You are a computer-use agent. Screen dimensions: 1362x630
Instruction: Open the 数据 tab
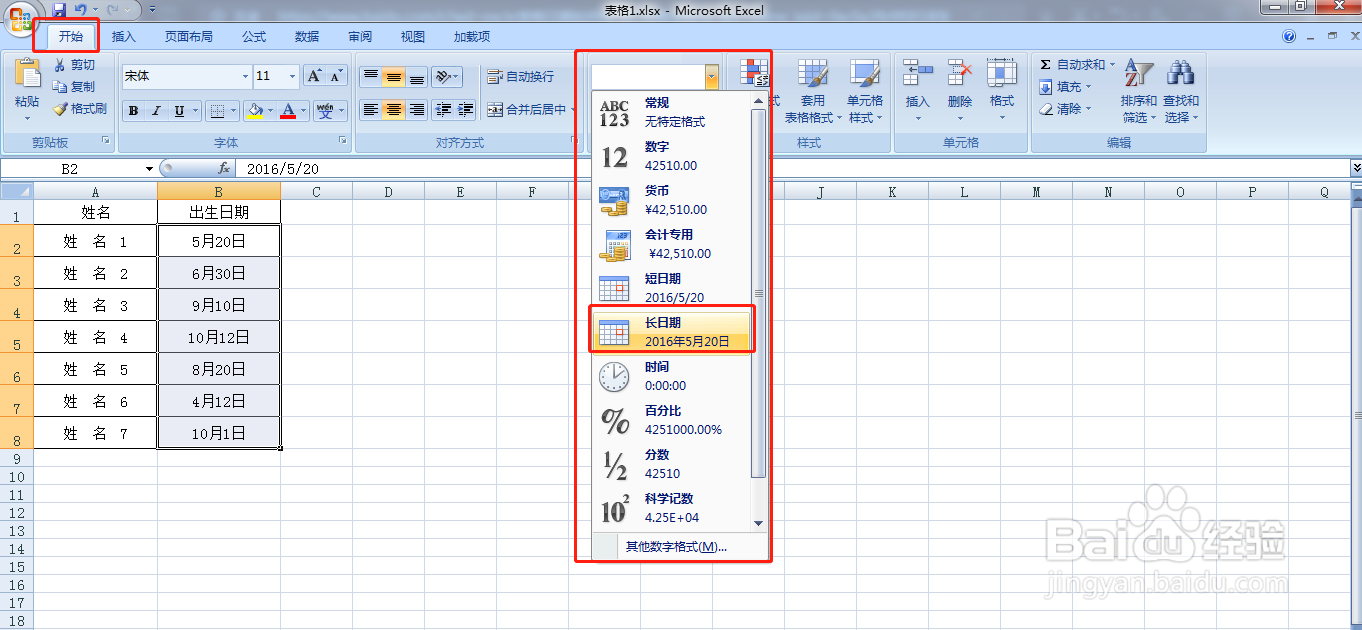click(307, 37)
